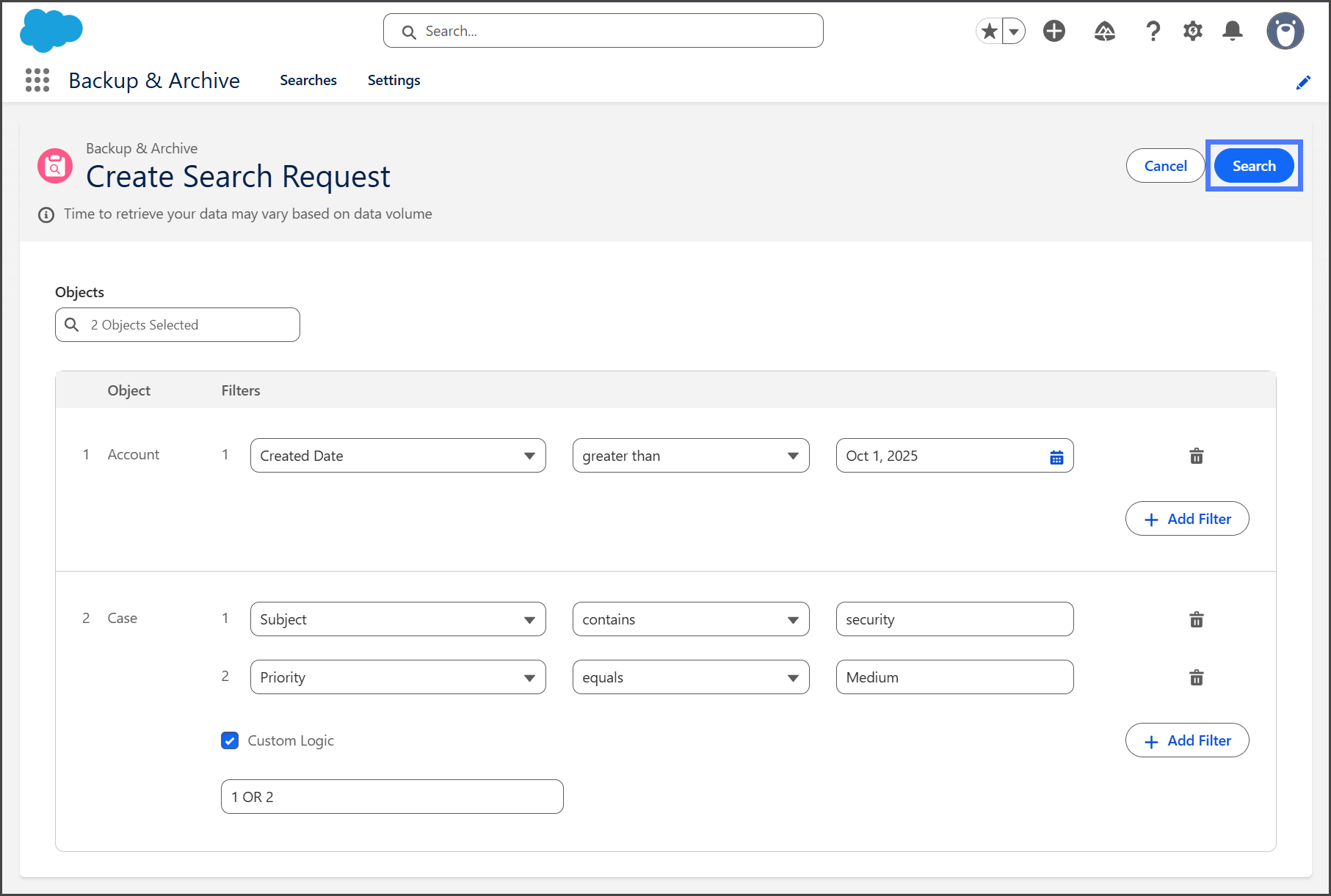Open the Help question mark icon
This screenshot has height=896, width=1331.
pos(1153,32)
